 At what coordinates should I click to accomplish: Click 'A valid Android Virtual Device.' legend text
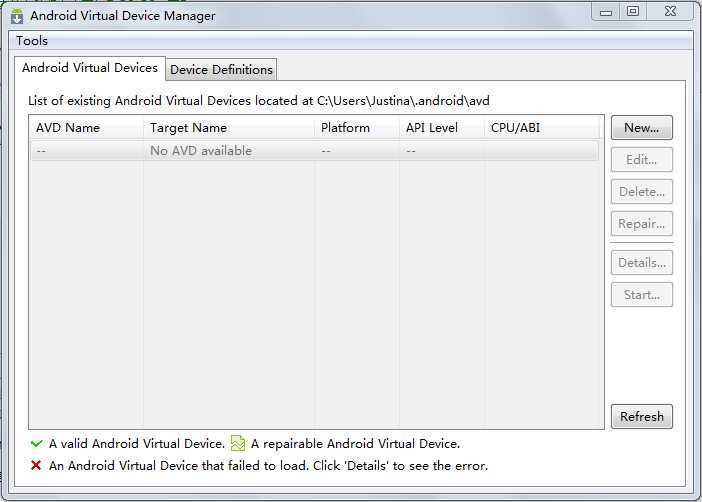pos(137,444)
